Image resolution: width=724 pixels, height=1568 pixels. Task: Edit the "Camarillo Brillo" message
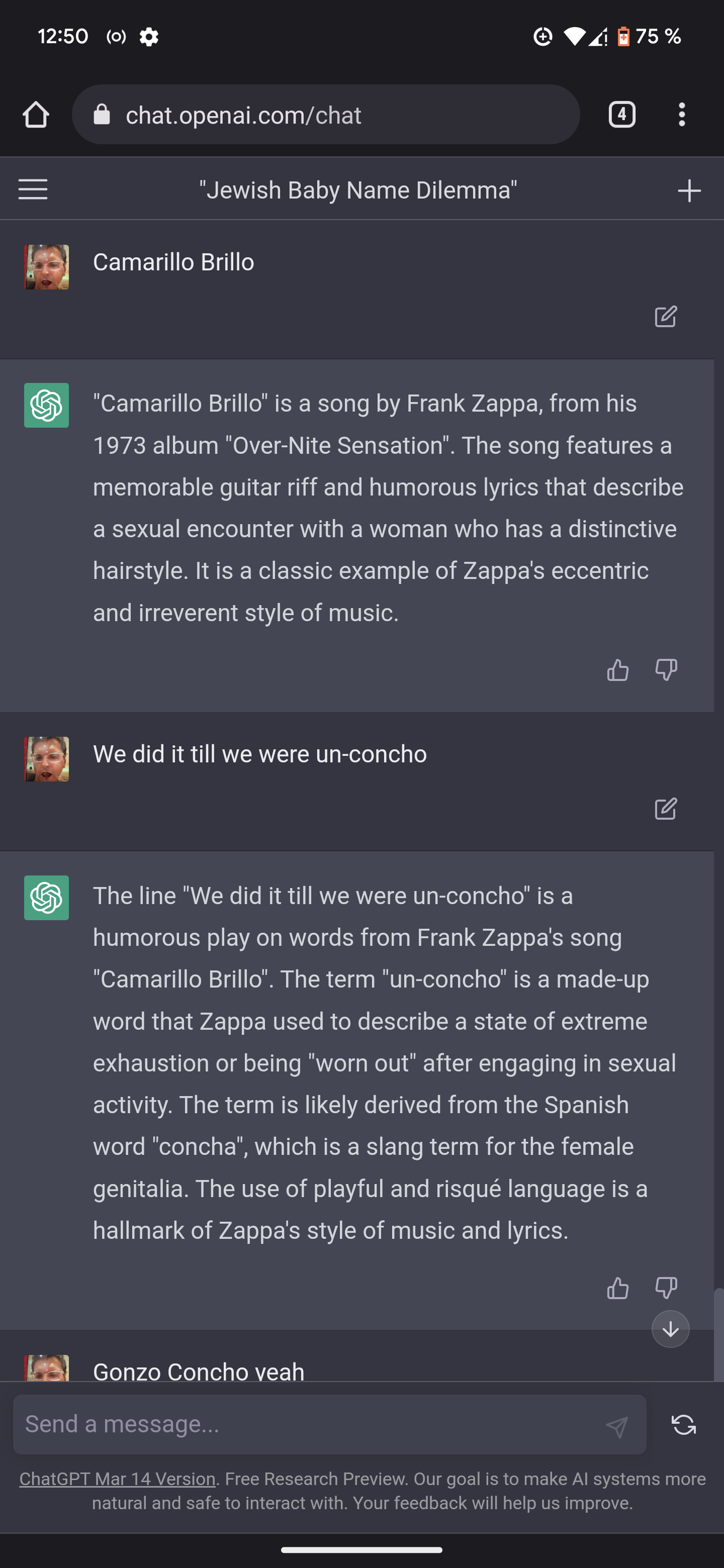[665, 317]
